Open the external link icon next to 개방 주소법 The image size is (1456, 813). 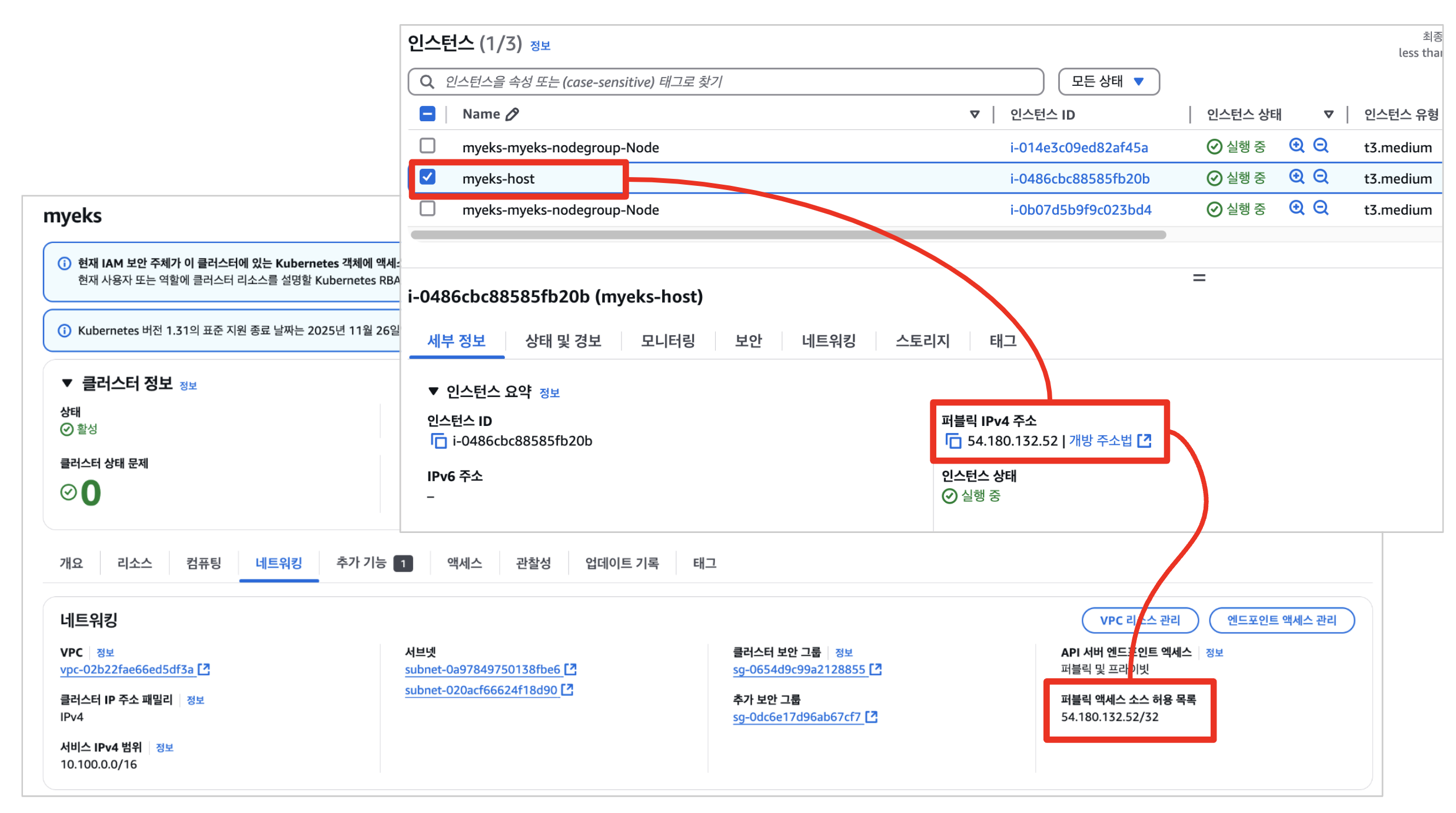coord(1144,441)
